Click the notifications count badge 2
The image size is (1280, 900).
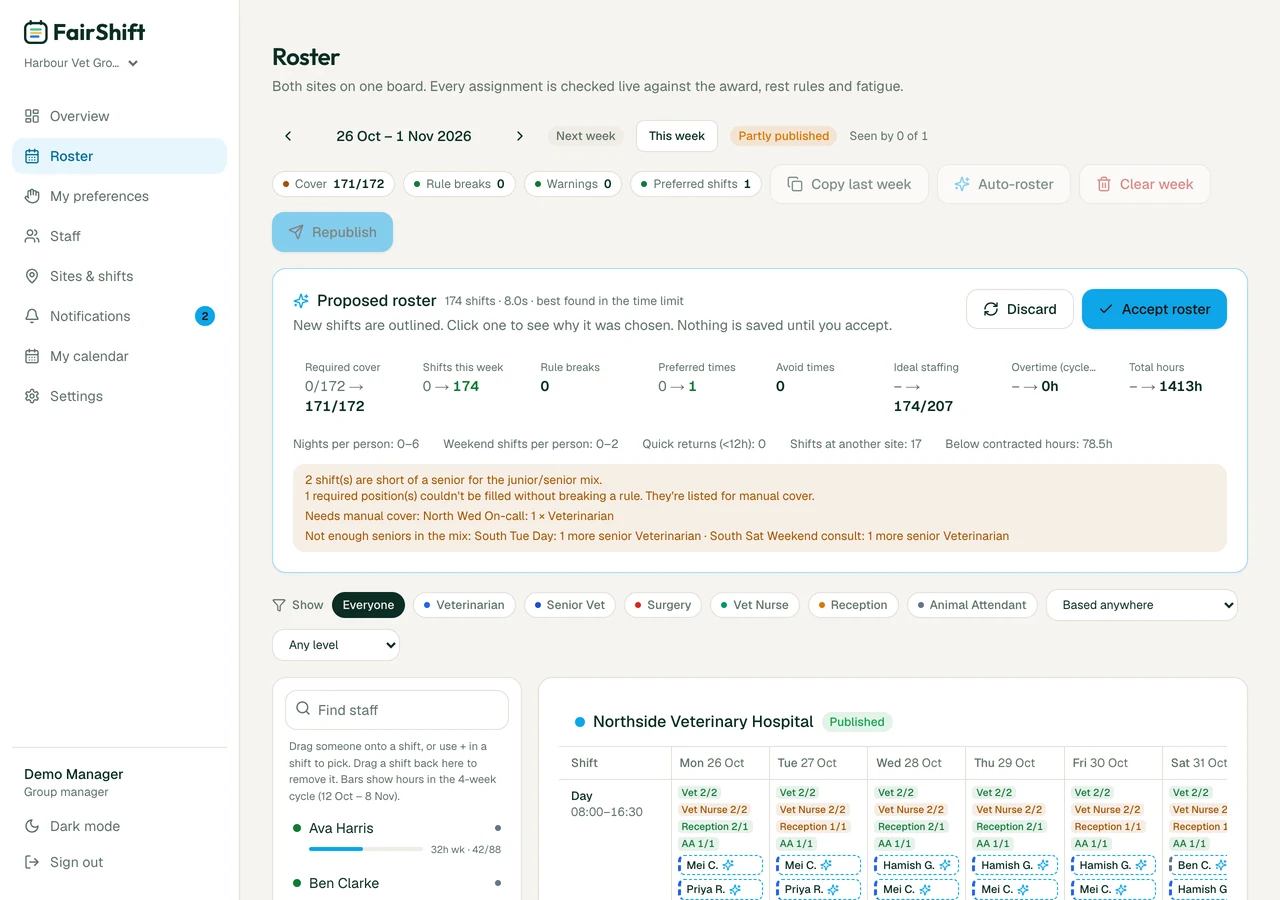205,316
